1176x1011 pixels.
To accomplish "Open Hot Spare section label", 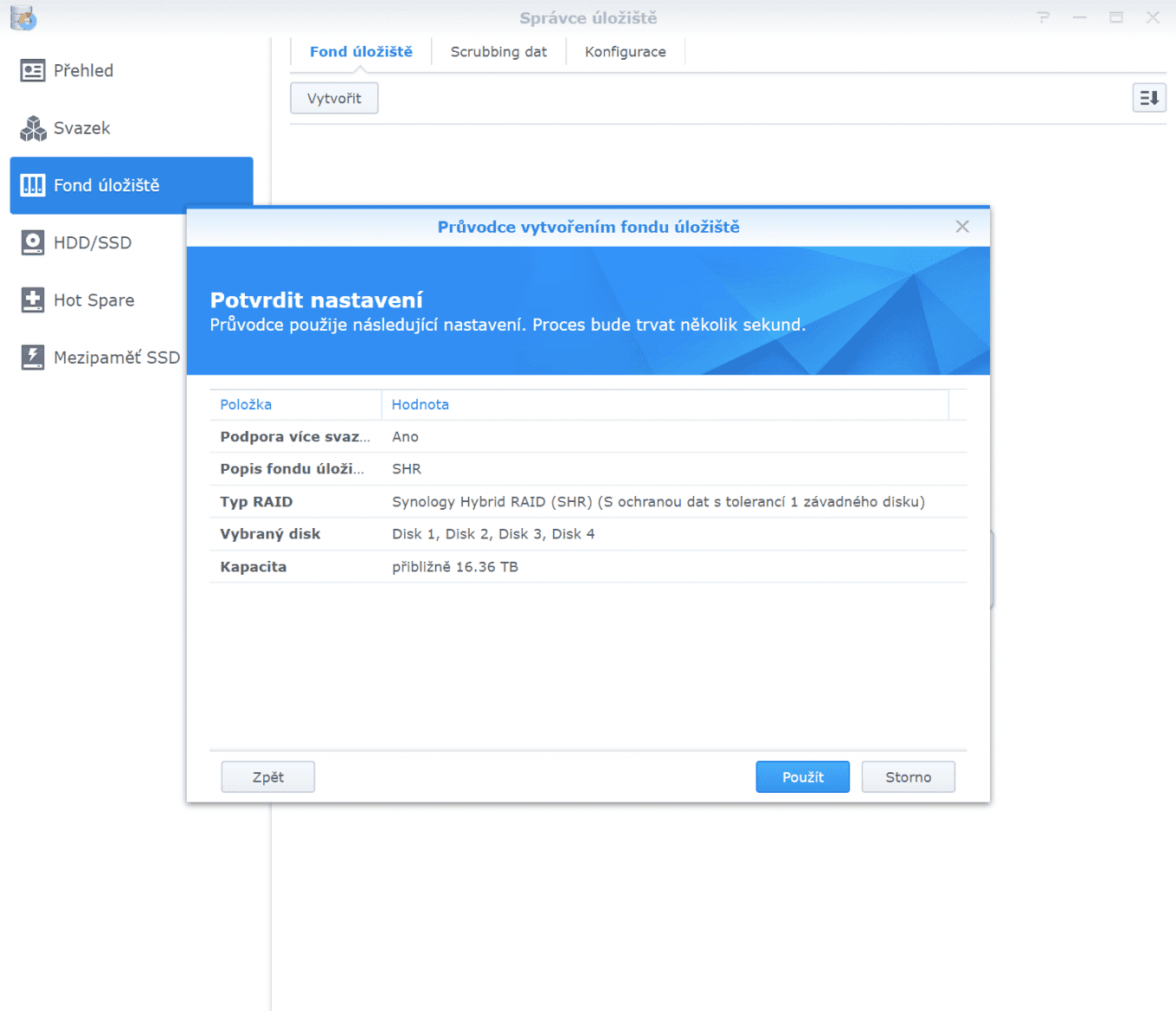I will pos(93,300).
